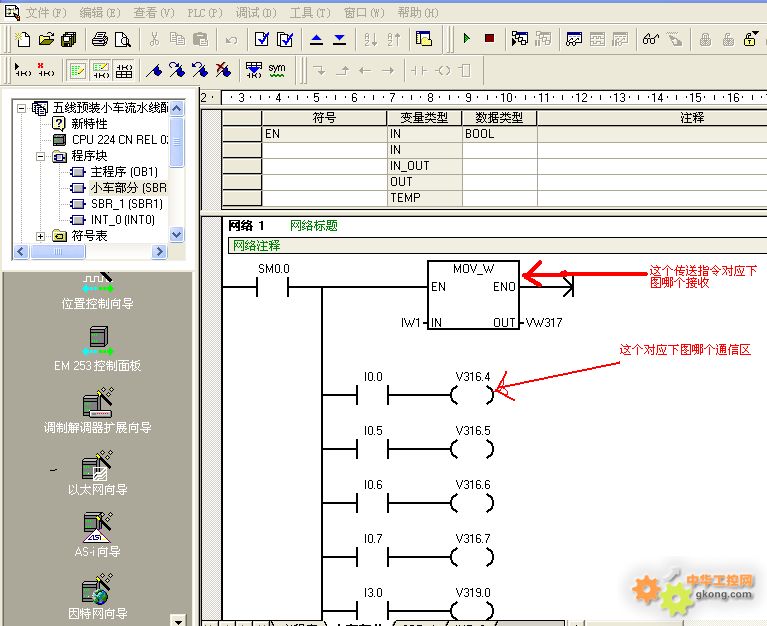Upload from PLC with blue up arrow
Screen dimensions: 767x626
[x=316, y=40]
